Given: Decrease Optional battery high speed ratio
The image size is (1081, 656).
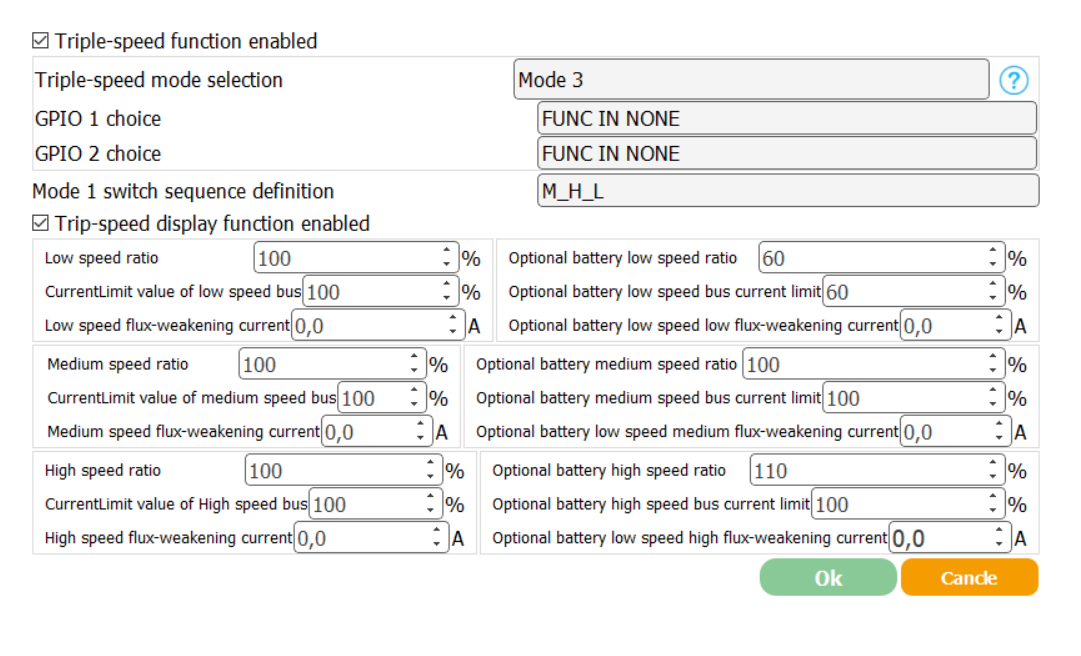Looking at the screenshot, I should (993, 477).
